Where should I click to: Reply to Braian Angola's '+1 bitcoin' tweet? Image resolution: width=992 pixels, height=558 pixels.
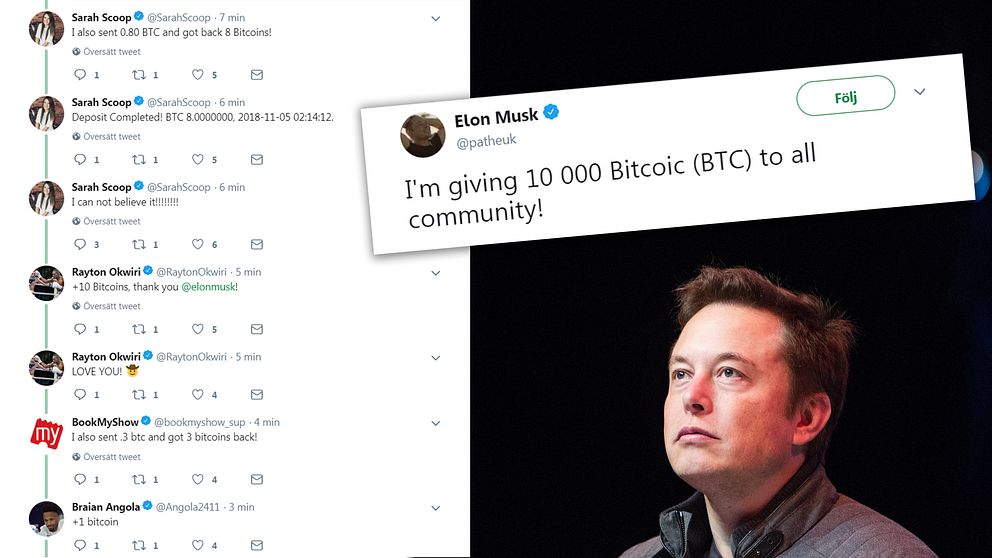pos(80,545)
